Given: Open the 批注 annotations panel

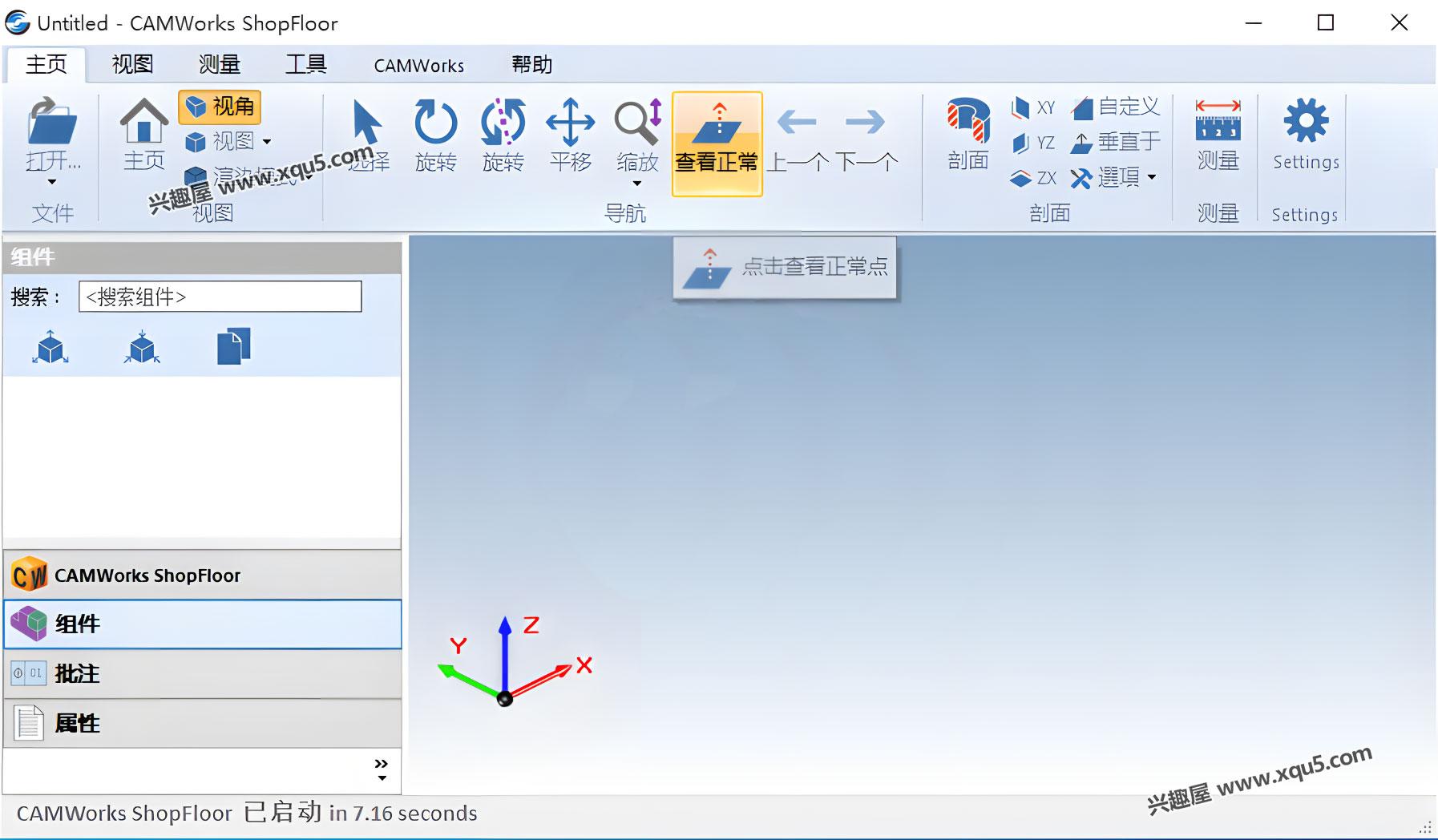Looking at the screenshot, I should pos(202,673).
